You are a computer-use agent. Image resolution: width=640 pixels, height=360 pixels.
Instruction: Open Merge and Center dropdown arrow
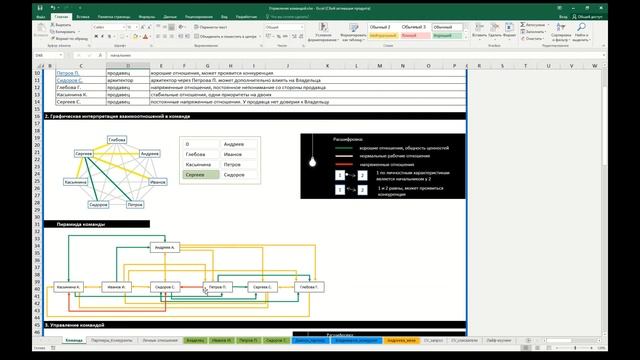260,36
